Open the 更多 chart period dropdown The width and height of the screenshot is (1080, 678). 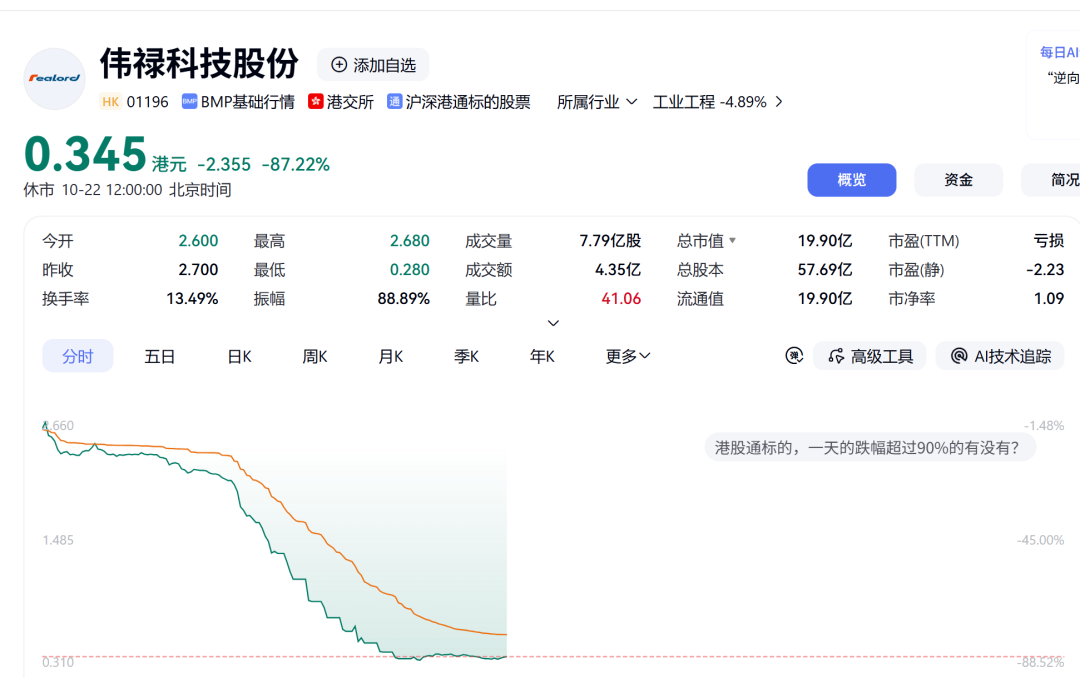pos(627,356)
